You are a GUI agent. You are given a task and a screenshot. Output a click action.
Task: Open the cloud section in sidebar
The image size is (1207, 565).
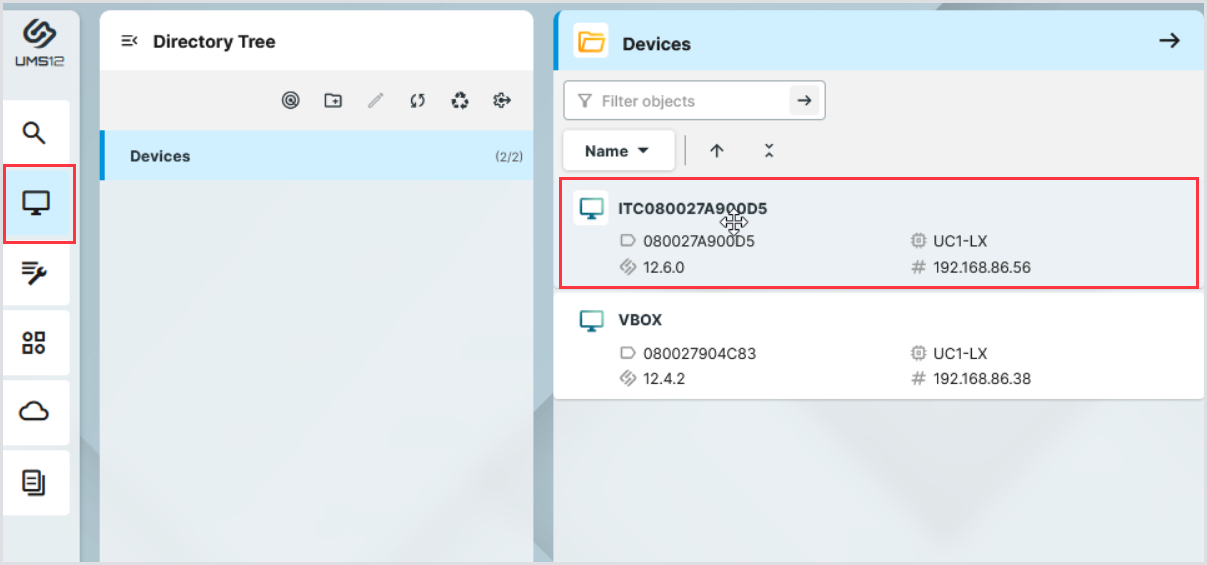pos(35,412)
